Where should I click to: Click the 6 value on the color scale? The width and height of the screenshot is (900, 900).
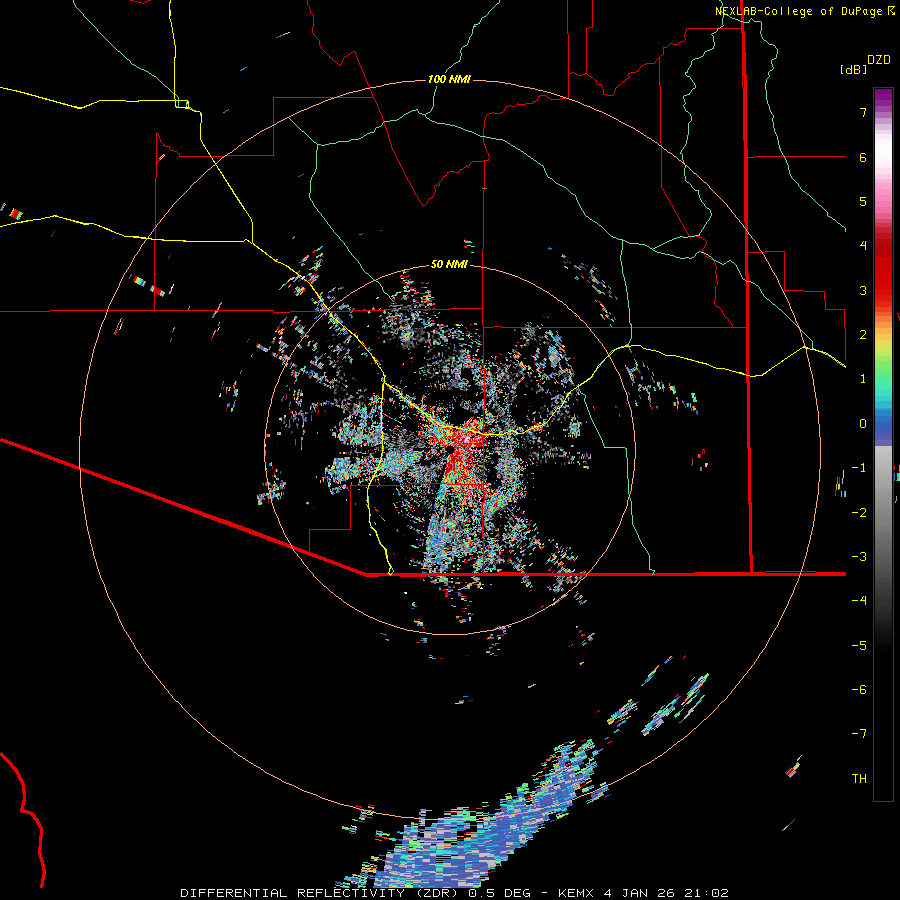pyautogui.click(x=863, y=157)
